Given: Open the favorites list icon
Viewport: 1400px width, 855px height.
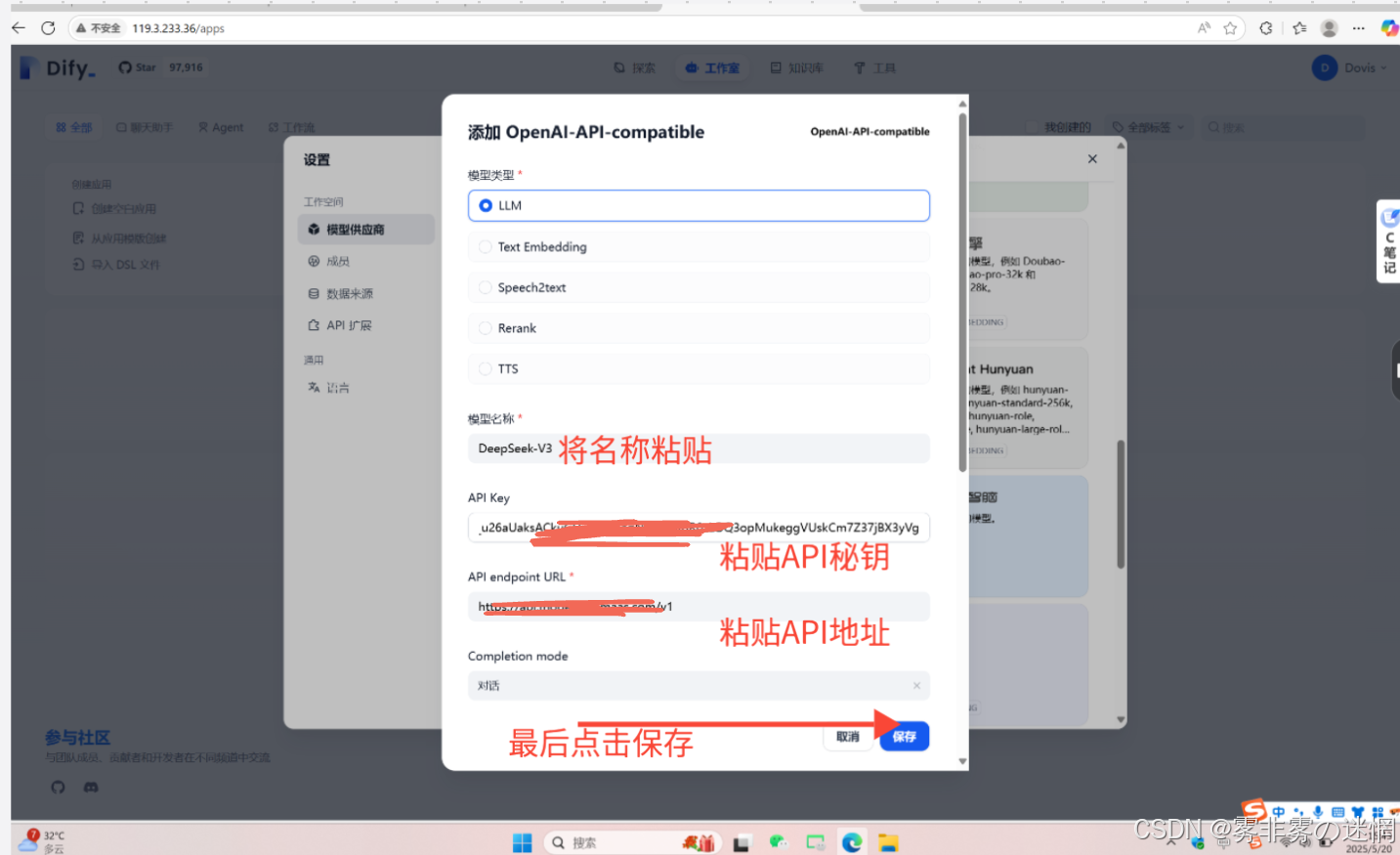Looking at the screenshot, I should (1299, 28).
